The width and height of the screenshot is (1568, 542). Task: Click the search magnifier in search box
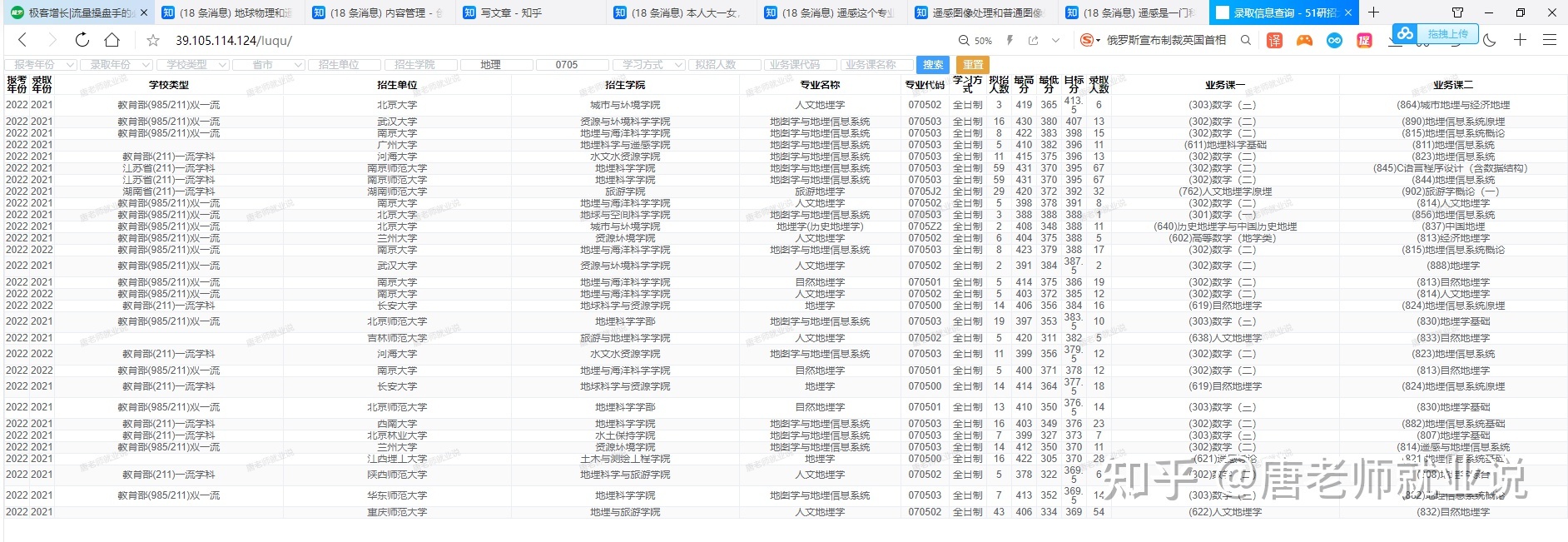coord(1246,40)
